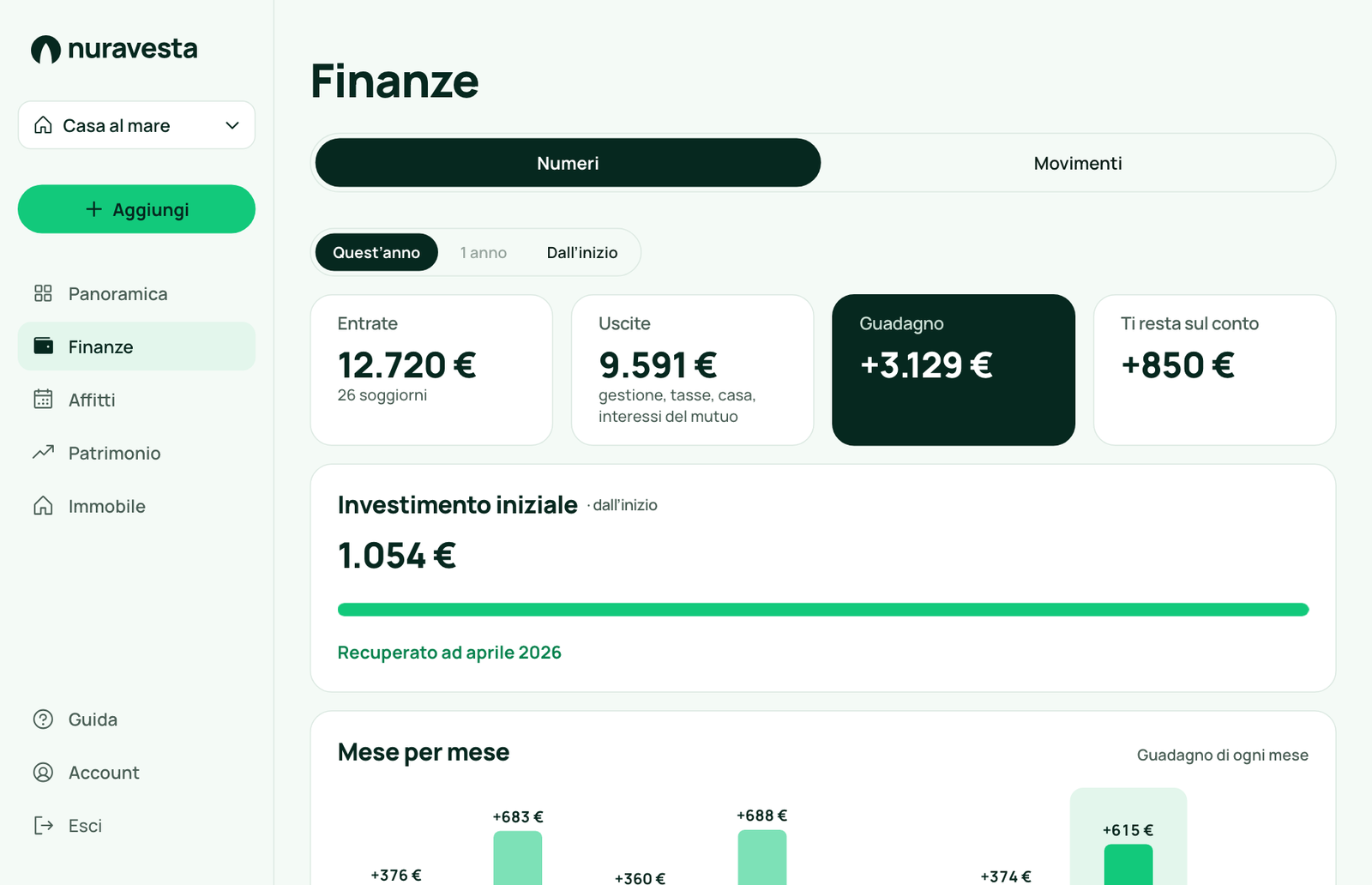Click the highlighted +615 € month bar
Screen dimensions: 1372x885
pos(1128,864)
